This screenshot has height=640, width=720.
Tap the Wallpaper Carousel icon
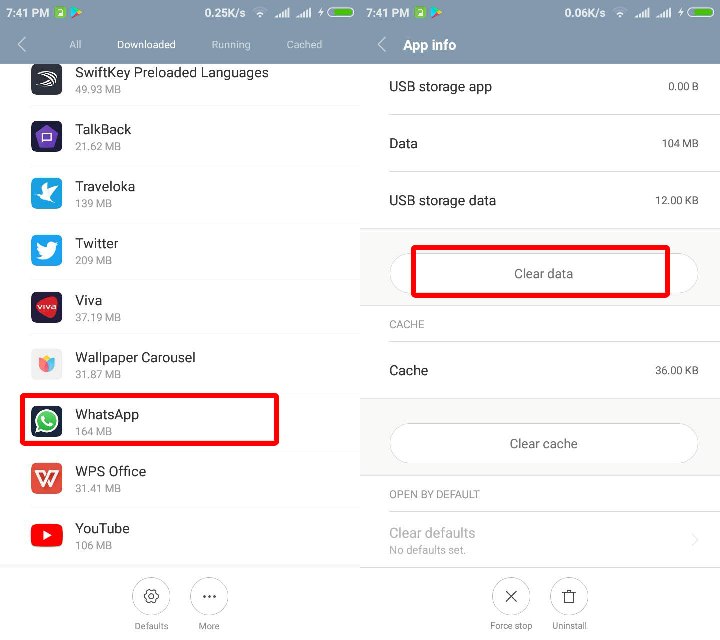(46, 364)
